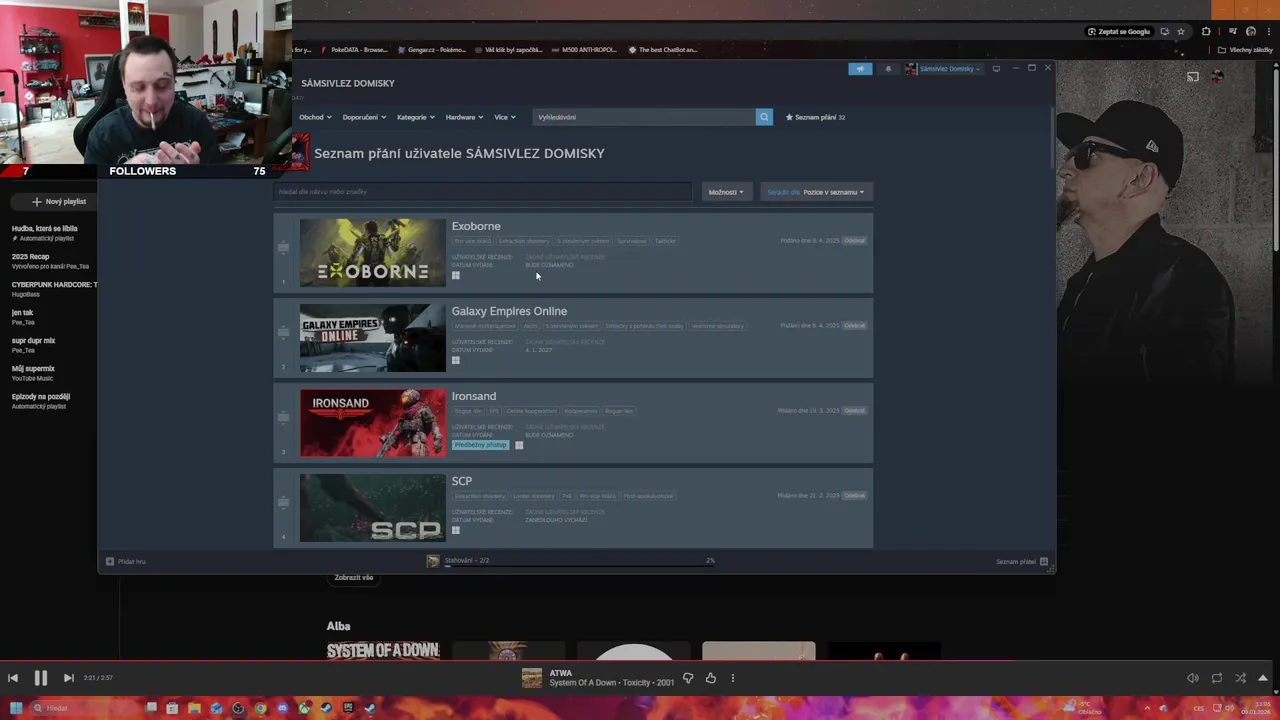
Task: Click the reorder handle for Exoborne
Action: pos(283,247)
